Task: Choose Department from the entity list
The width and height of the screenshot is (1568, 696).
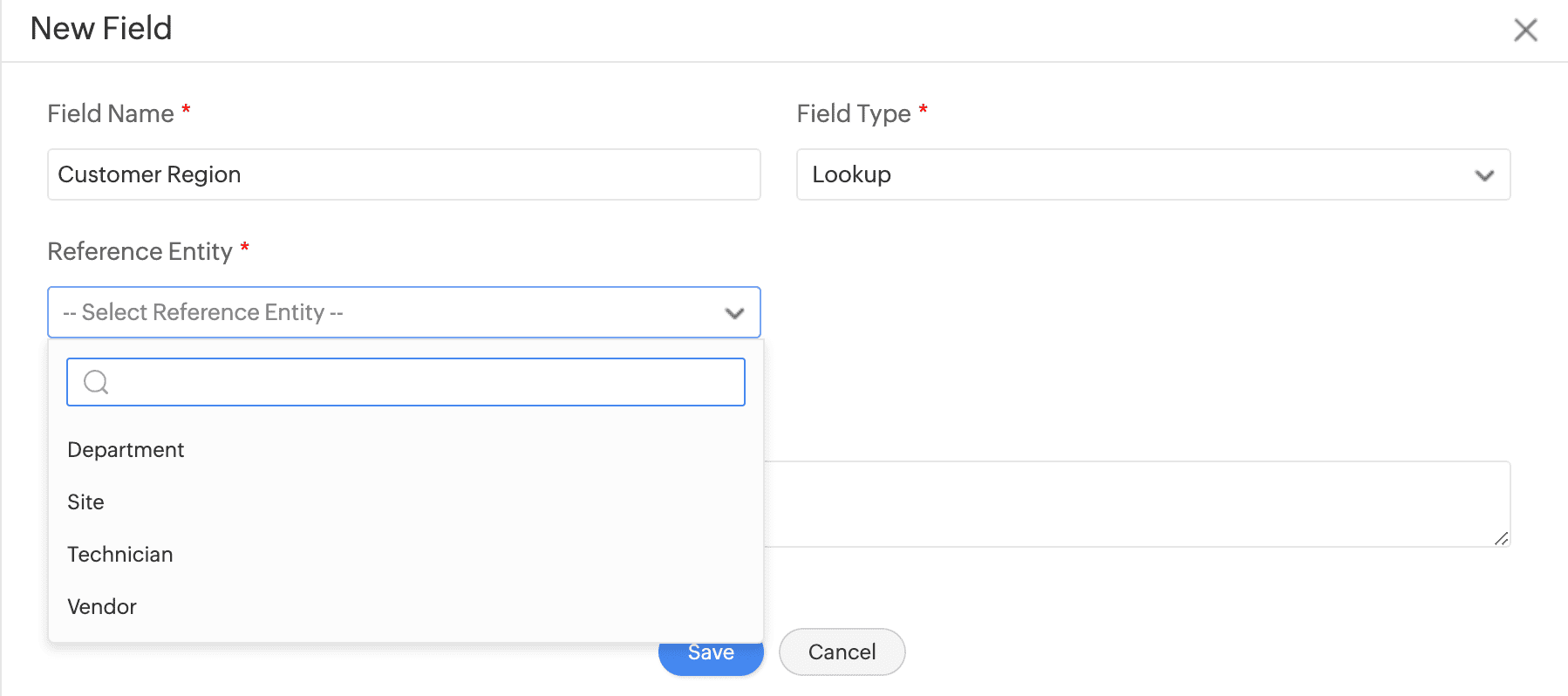Action: click(x=126, y=450)
